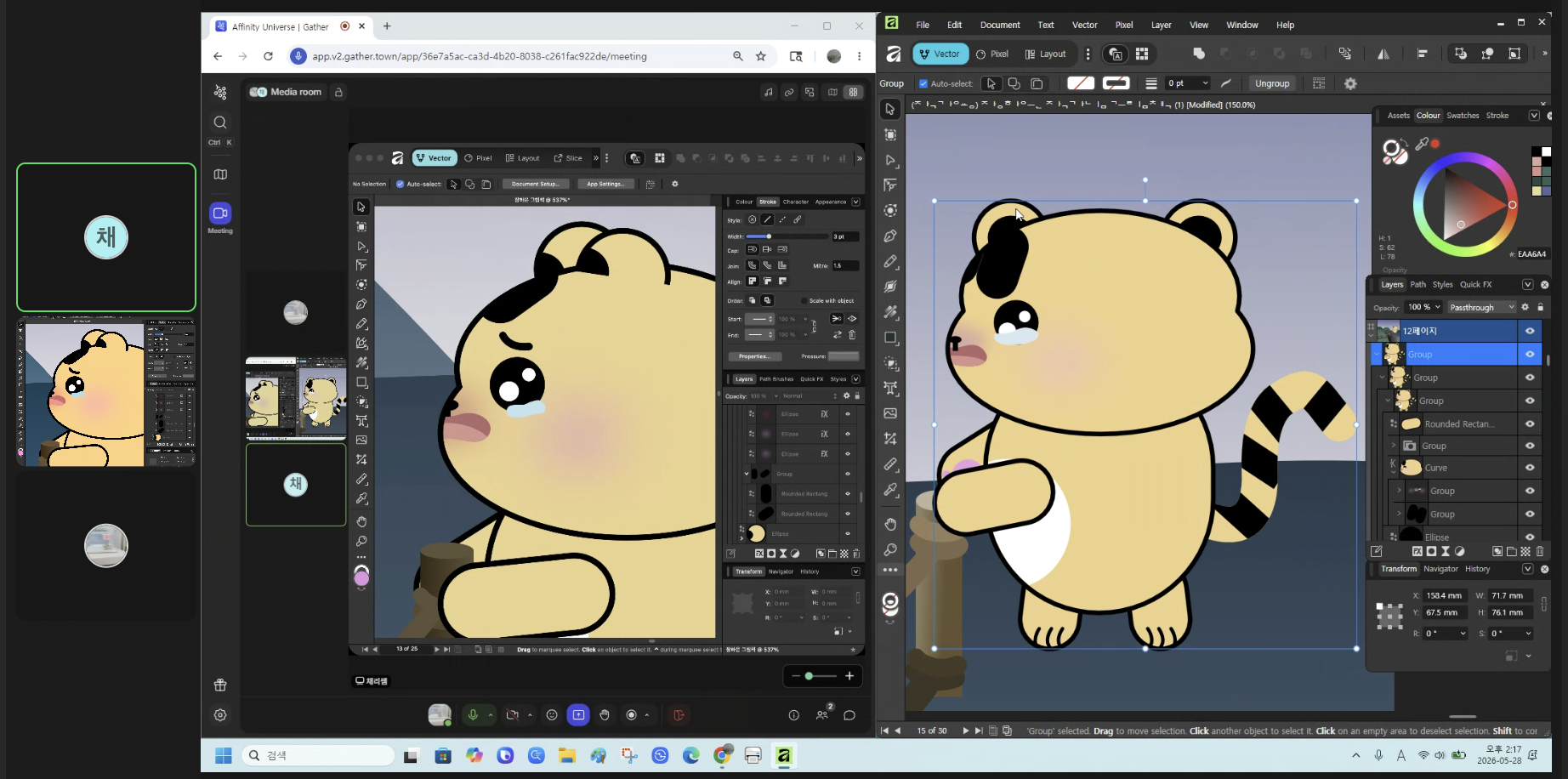Open Gather settings gear in sidebar
The image size is (1568, 779).
coord(220,715)
